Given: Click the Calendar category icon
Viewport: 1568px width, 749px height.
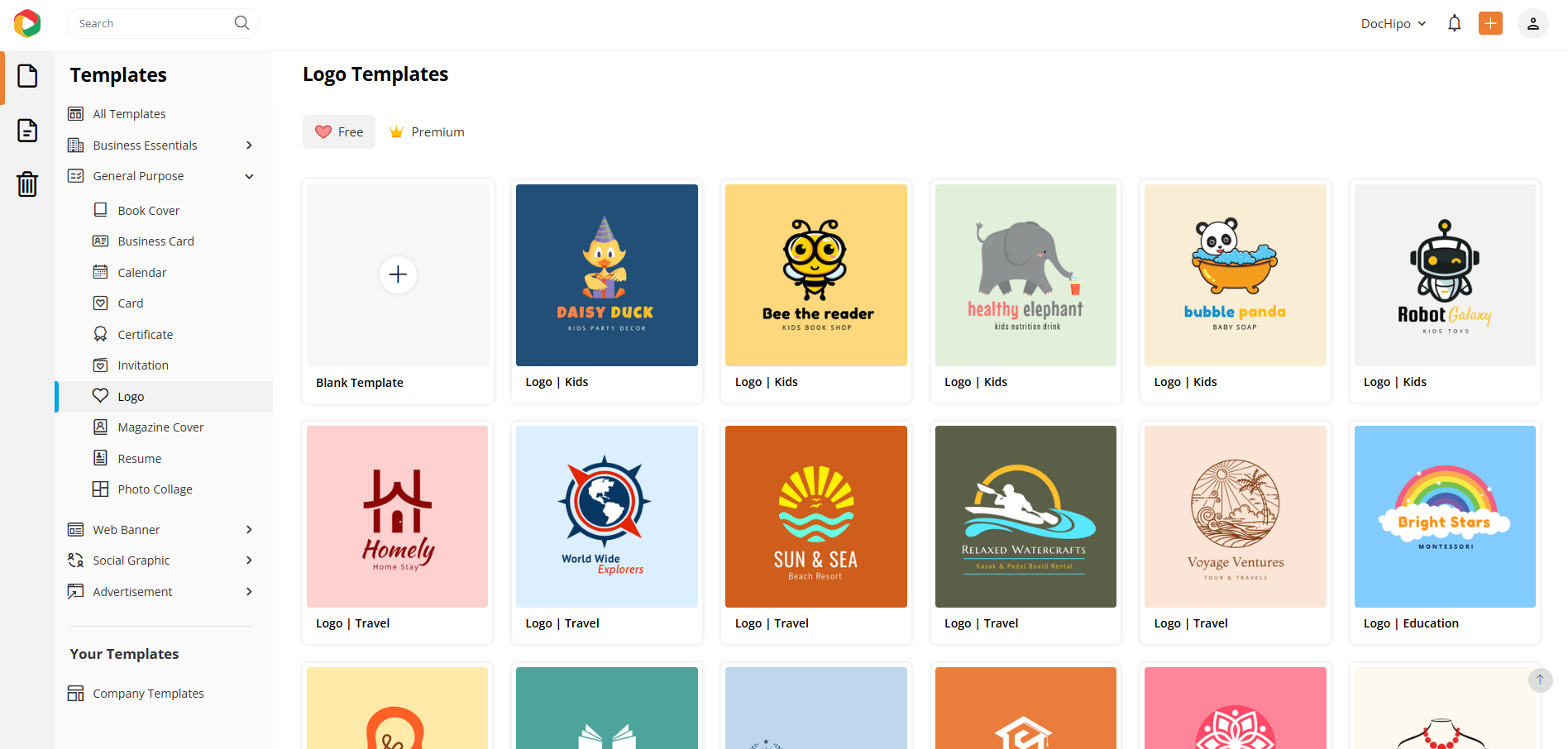Looking at the screenshot, I should click(x=100, y=271).
